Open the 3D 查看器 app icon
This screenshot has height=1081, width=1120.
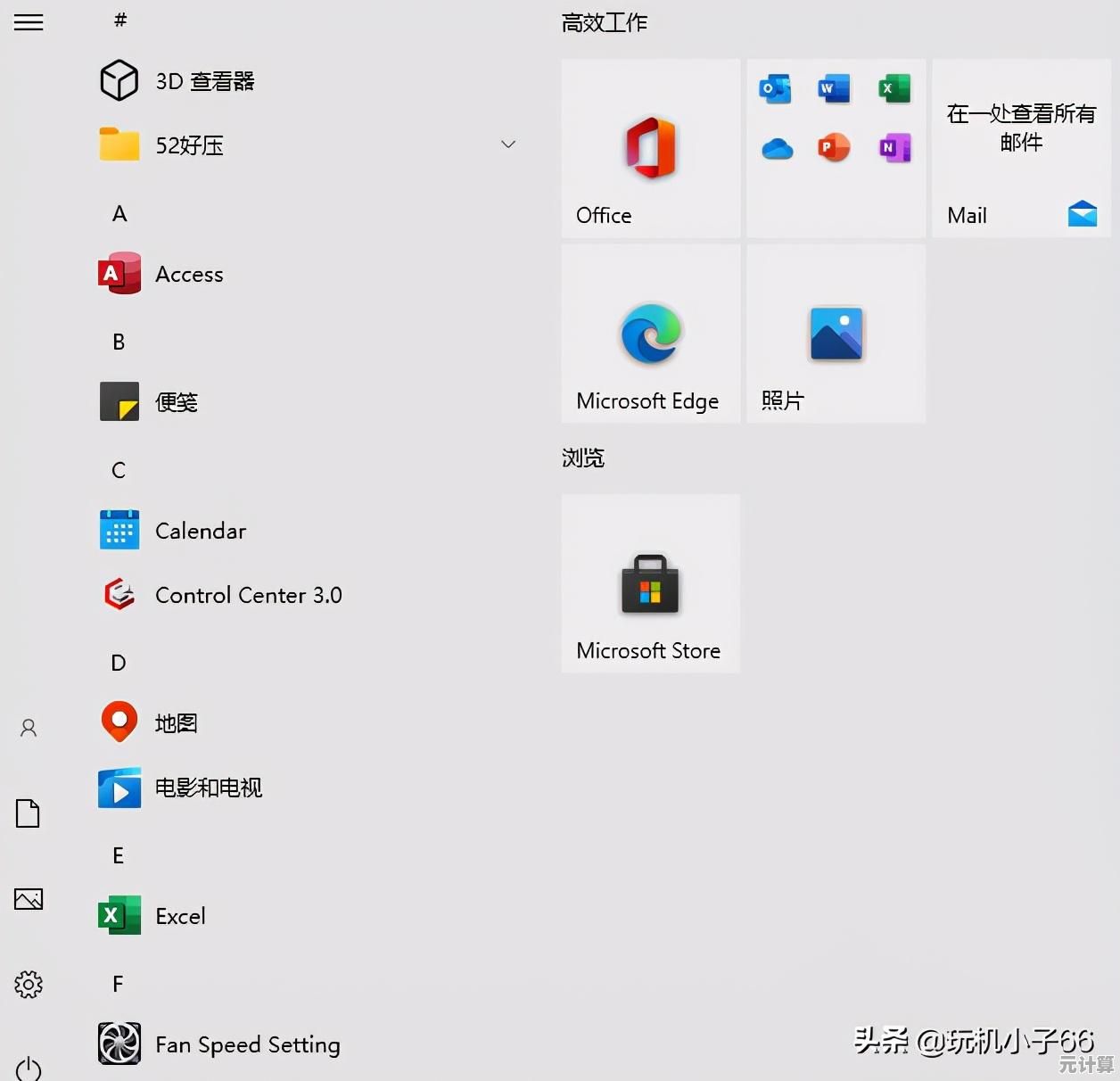point(119,80)
